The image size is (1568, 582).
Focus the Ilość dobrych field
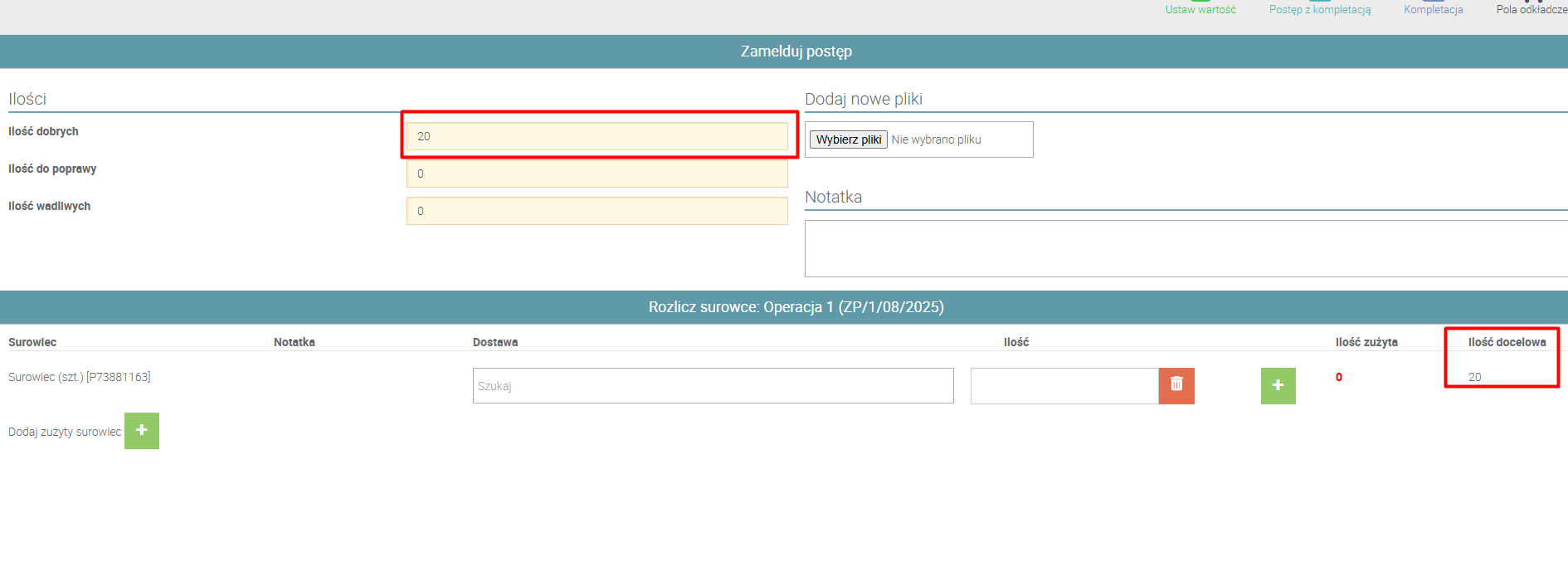(597, 136)
